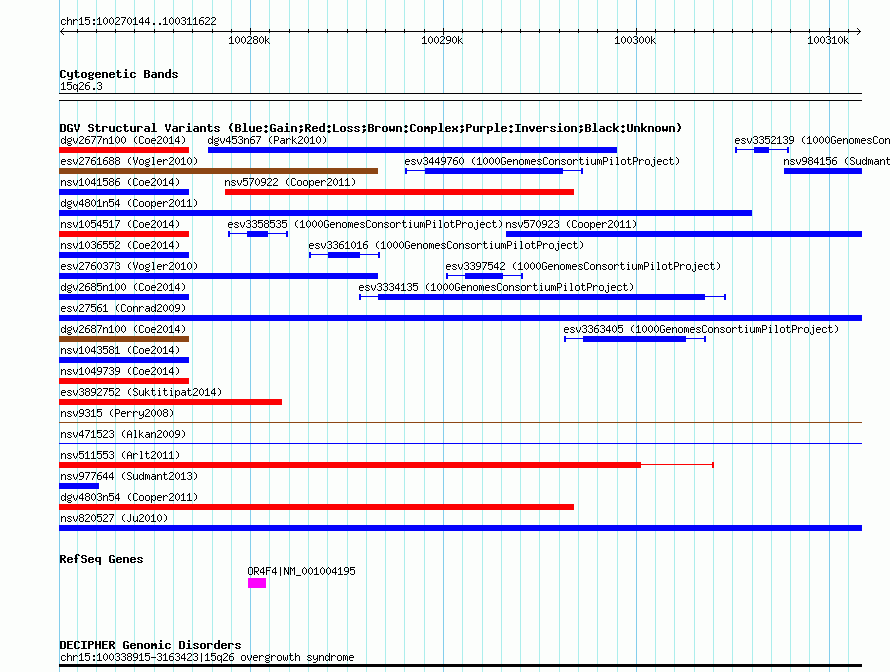
Task: Click the esv27561 (Conrad2009) label
Action: [x=123, y=308]
